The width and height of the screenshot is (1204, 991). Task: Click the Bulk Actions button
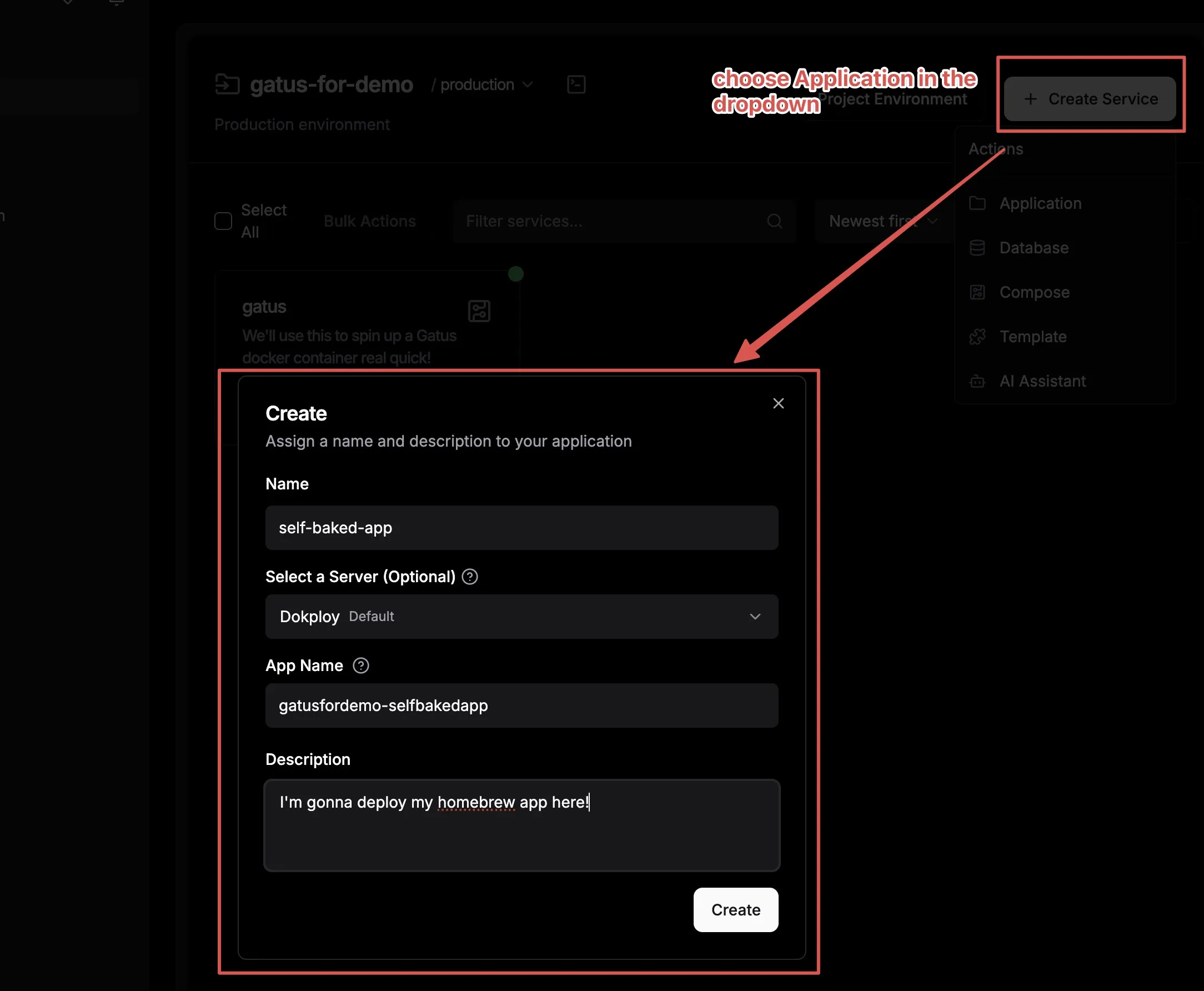click(x=369, y=222)
